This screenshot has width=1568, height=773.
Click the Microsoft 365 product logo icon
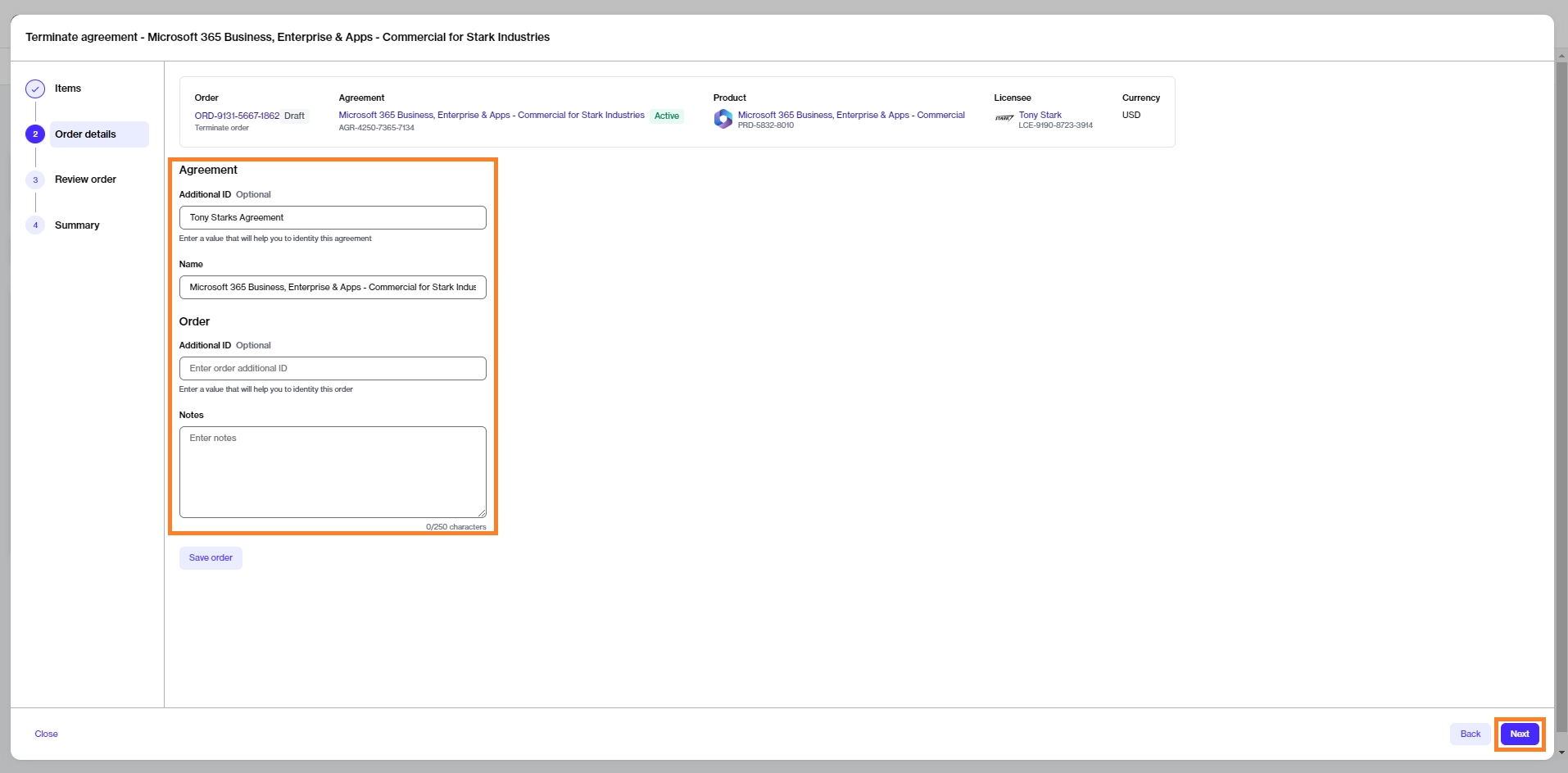[x=723, y=120]
